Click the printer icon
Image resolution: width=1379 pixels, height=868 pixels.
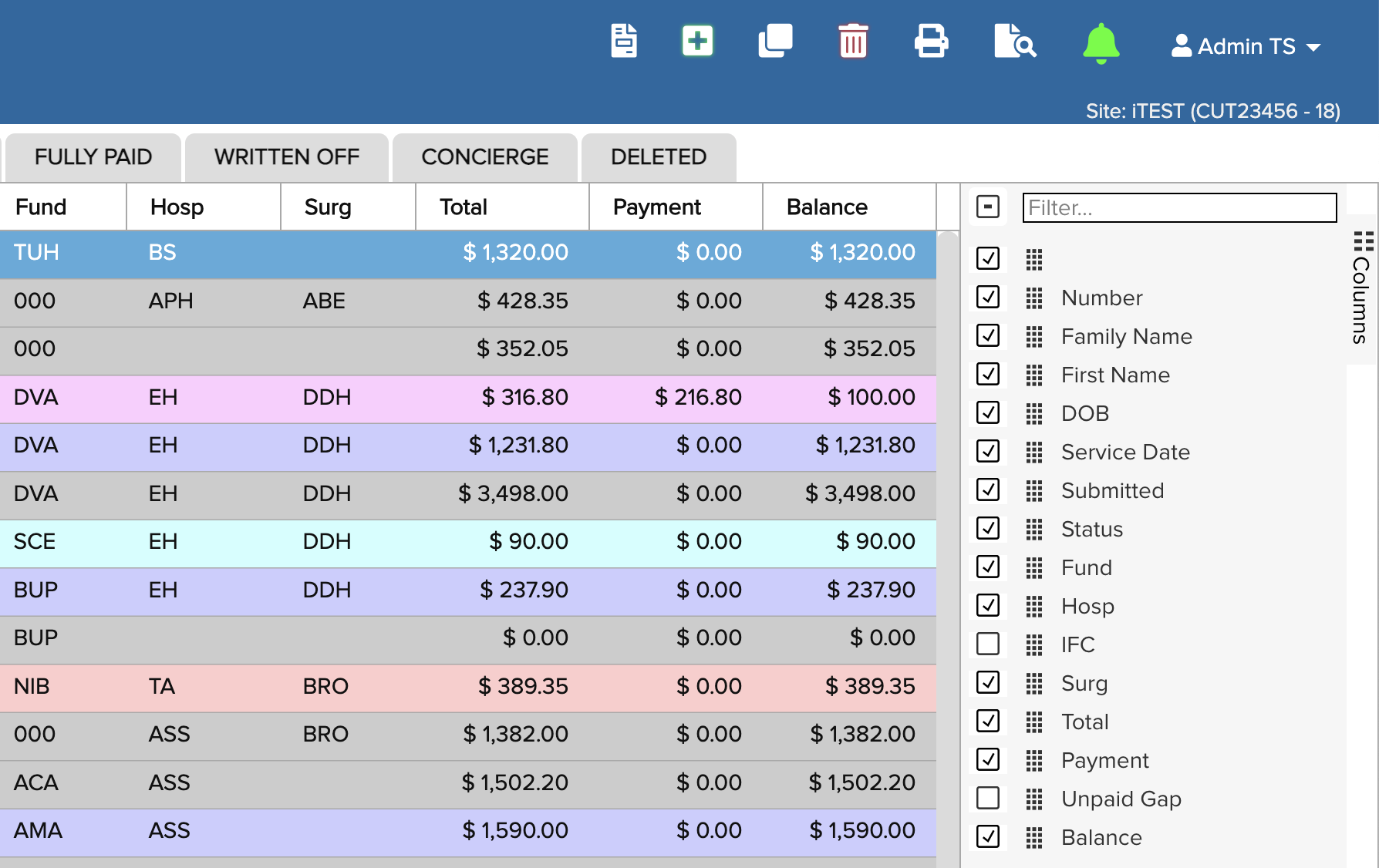(x=931, y=41)
